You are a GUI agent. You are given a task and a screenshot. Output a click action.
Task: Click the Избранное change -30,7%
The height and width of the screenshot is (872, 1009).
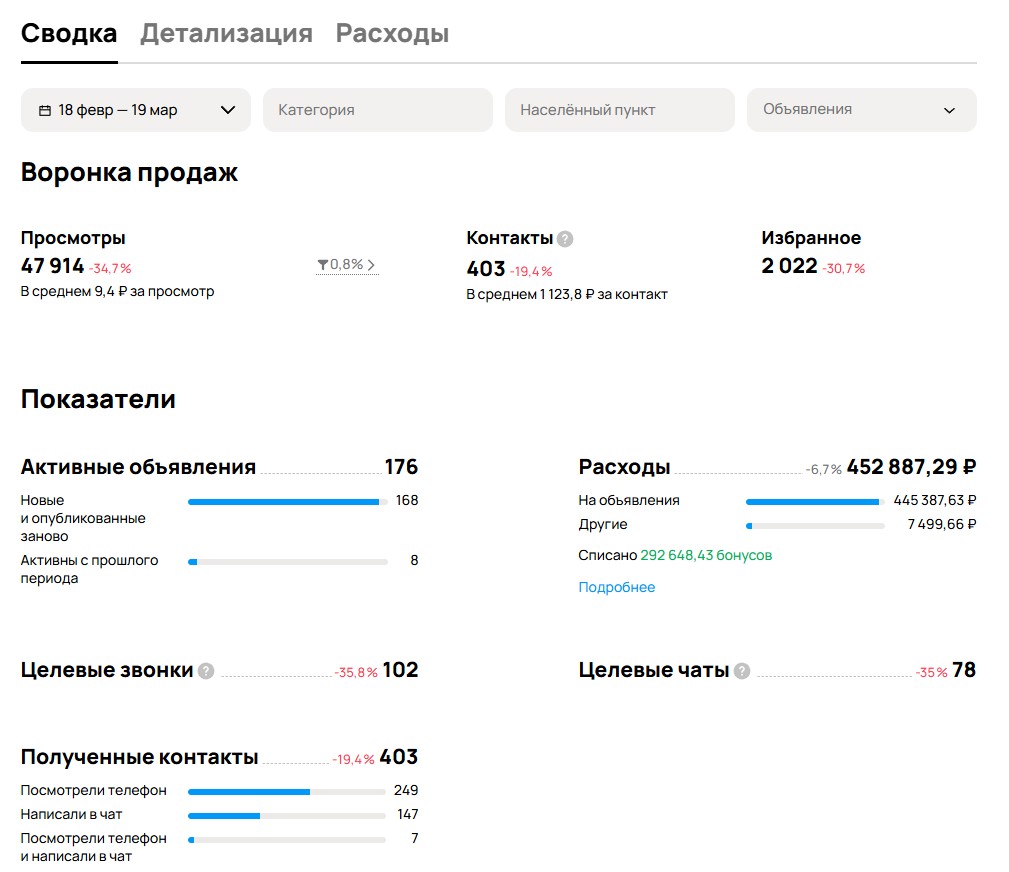844,268
